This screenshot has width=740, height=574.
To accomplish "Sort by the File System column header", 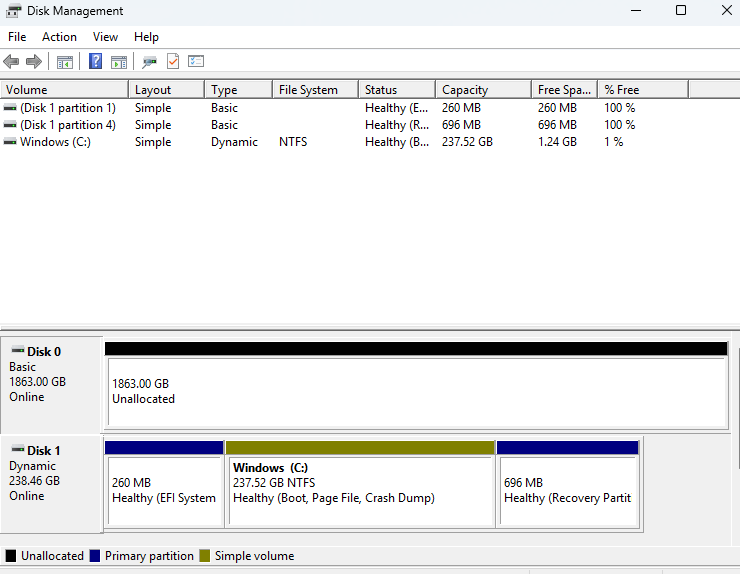I will click(x=316, y=90).
